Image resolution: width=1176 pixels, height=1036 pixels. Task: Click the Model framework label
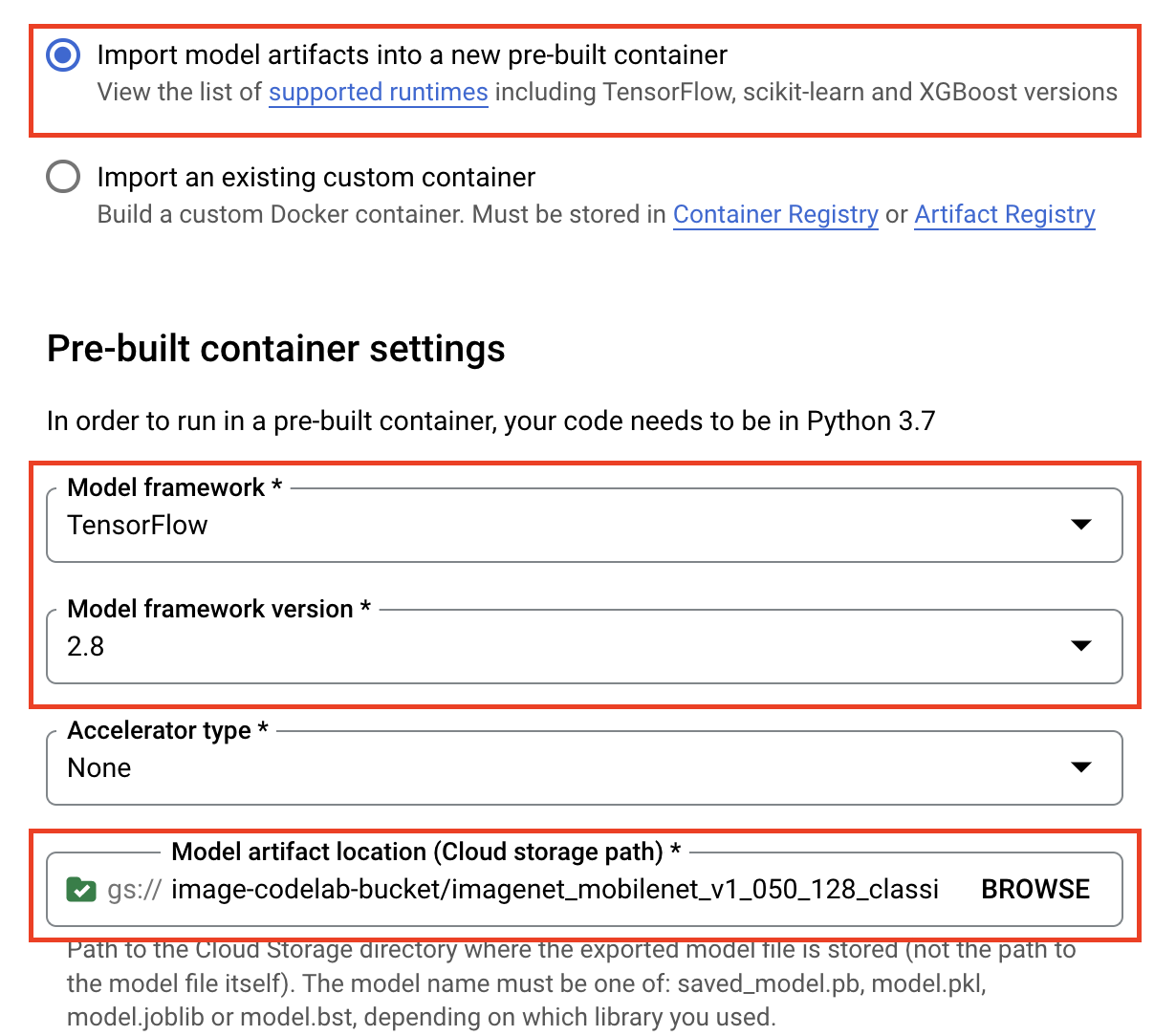coord(168,486)
